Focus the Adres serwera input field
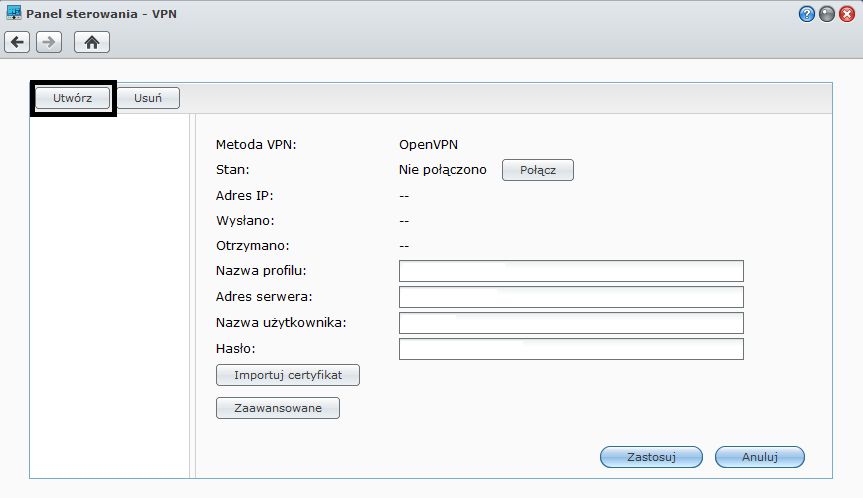 [571, 297]
